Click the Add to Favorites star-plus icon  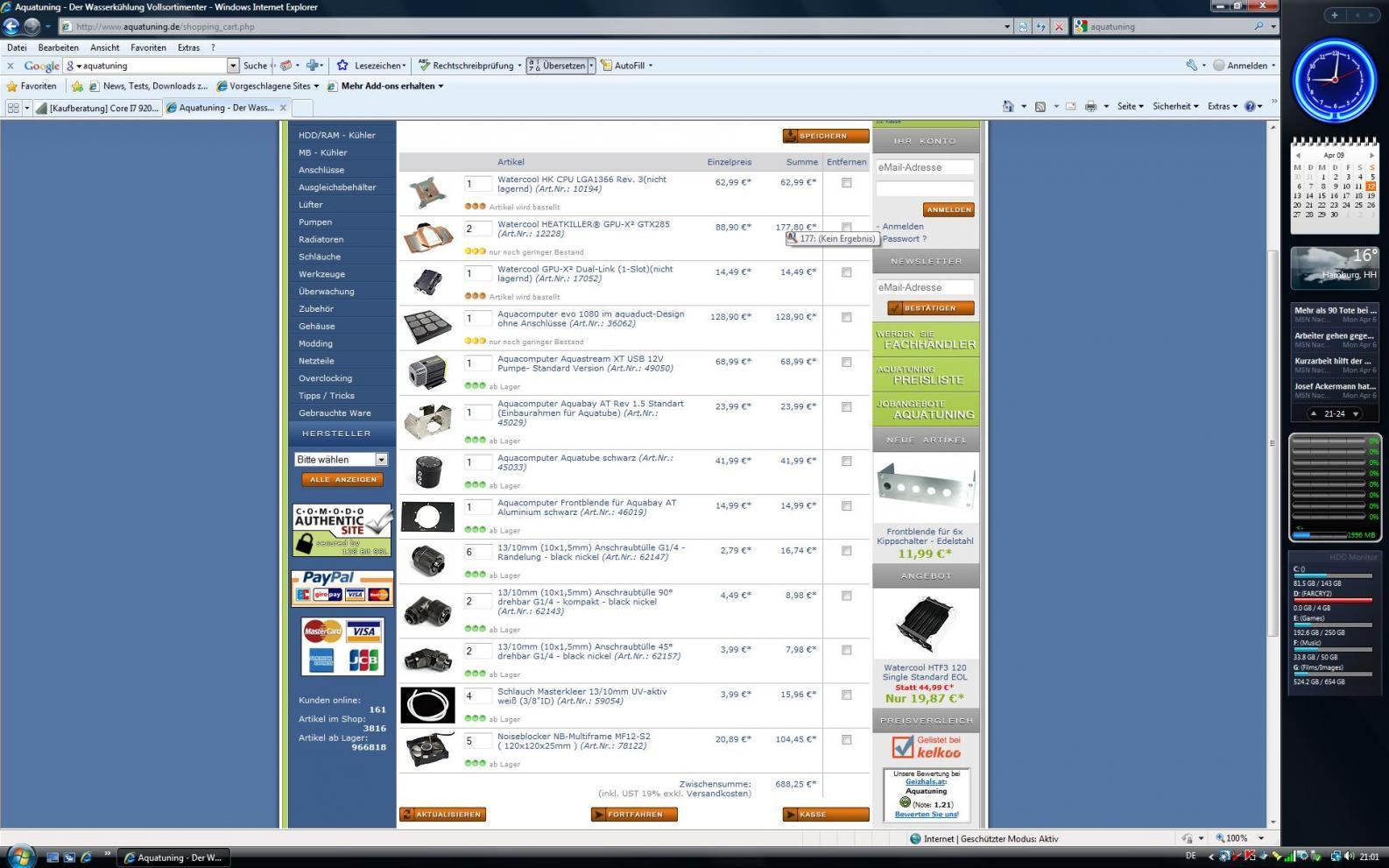[x=77, y=86]
